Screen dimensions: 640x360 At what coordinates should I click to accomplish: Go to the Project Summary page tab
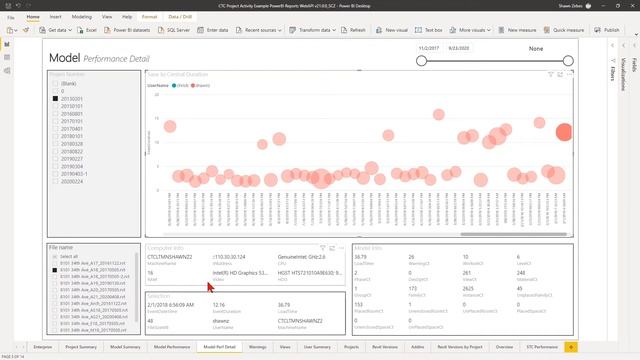pyautogui.click(x=81, y=347)
